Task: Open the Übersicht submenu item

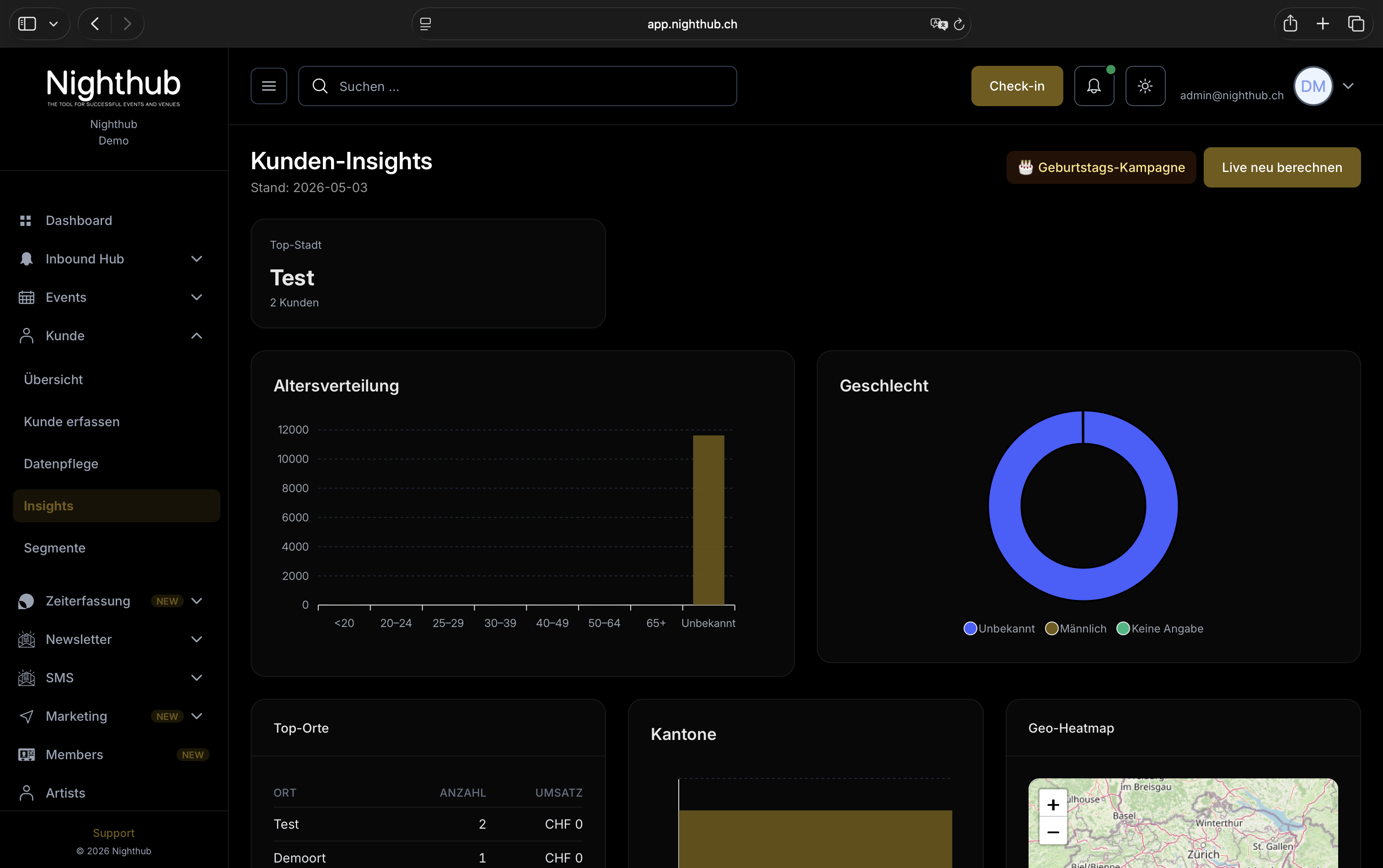Action: tap(54, 380)
